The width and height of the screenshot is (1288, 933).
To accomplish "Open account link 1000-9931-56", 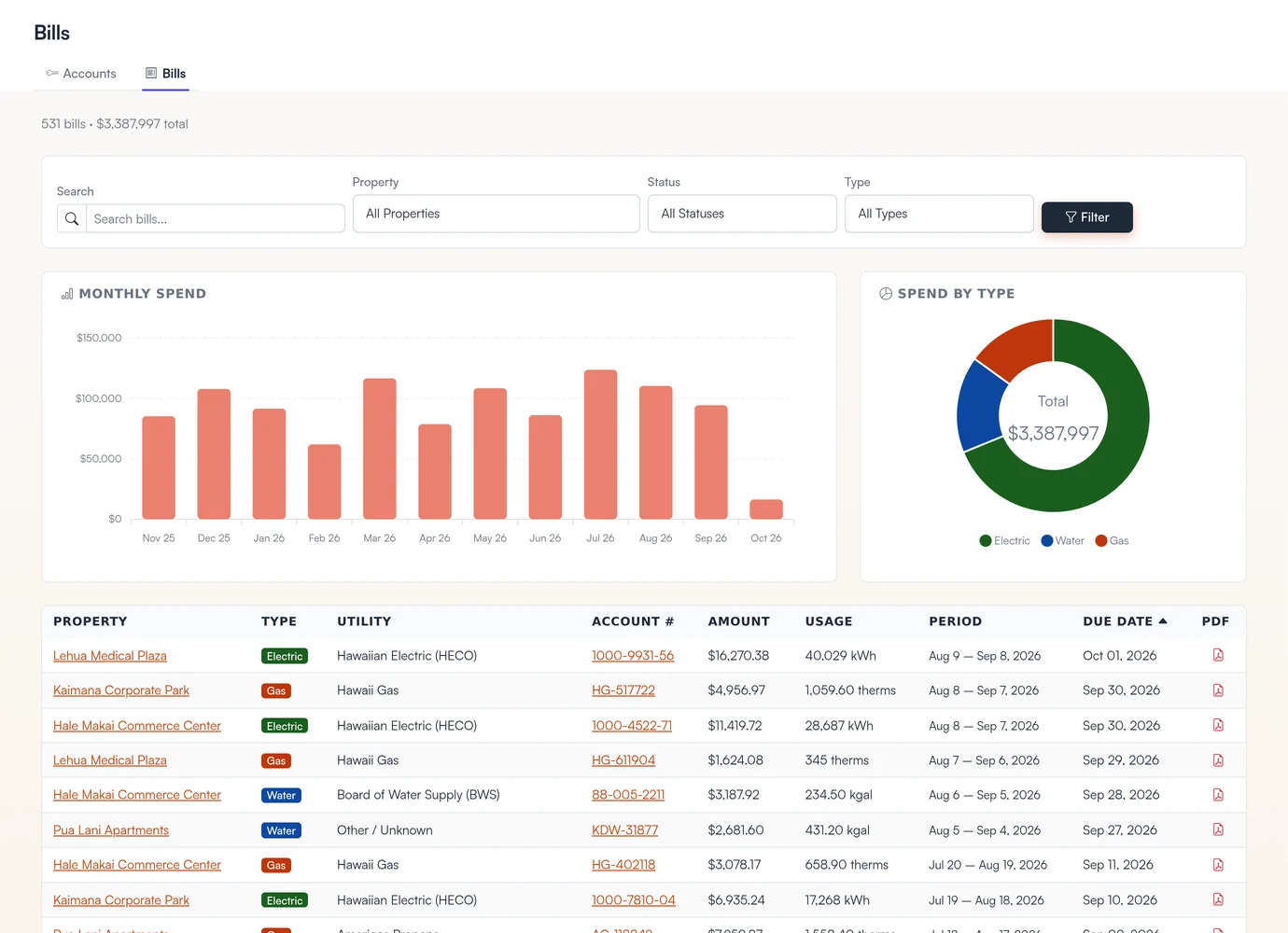I will tap(633, 656).
